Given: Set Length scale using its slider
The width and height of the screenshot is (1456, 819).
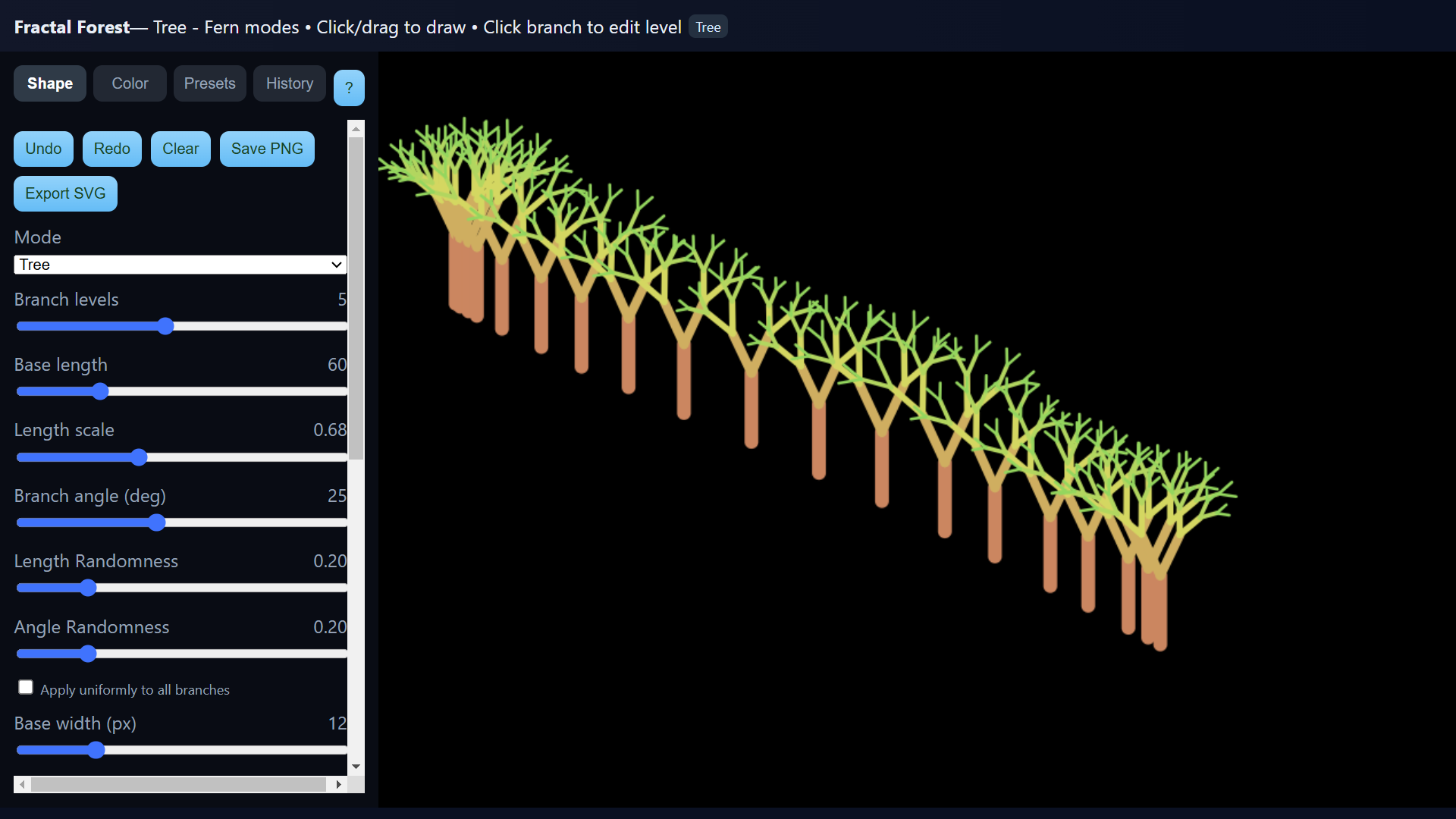Looking at the screenshot, I should 138,457.
